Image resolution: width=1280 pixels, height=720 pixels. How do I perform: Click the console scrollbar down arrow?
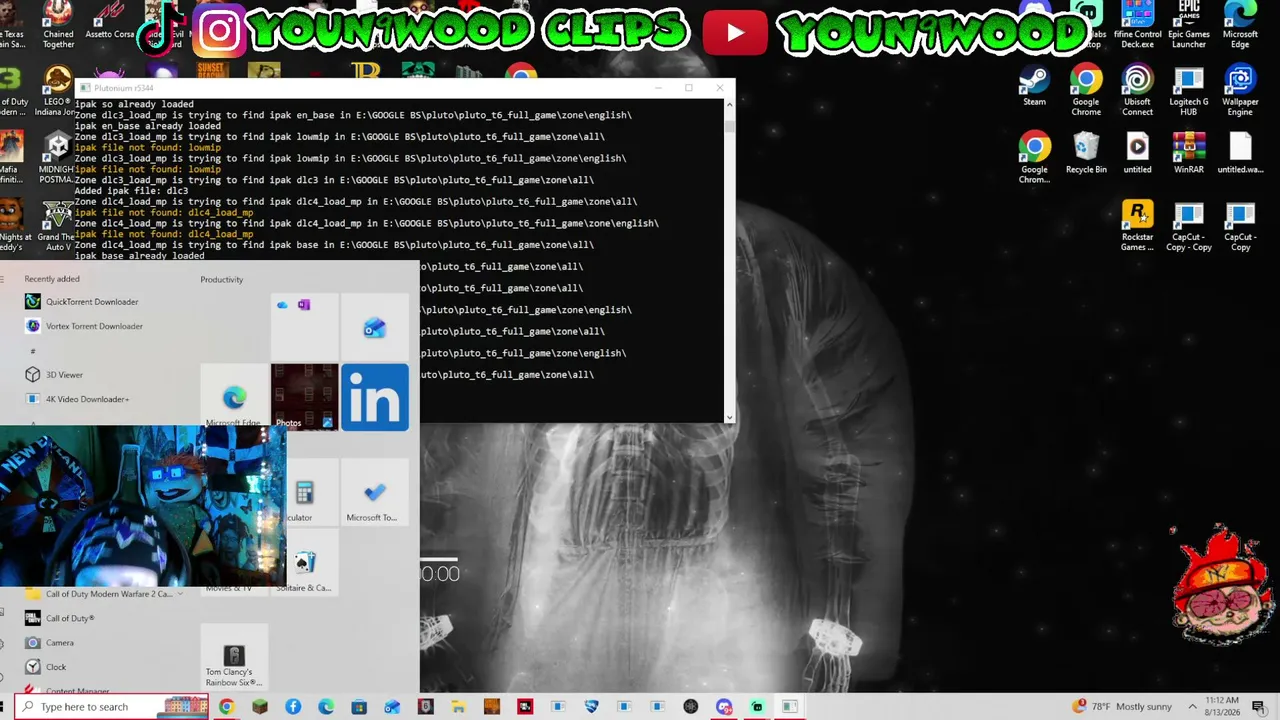click(729, 417)
